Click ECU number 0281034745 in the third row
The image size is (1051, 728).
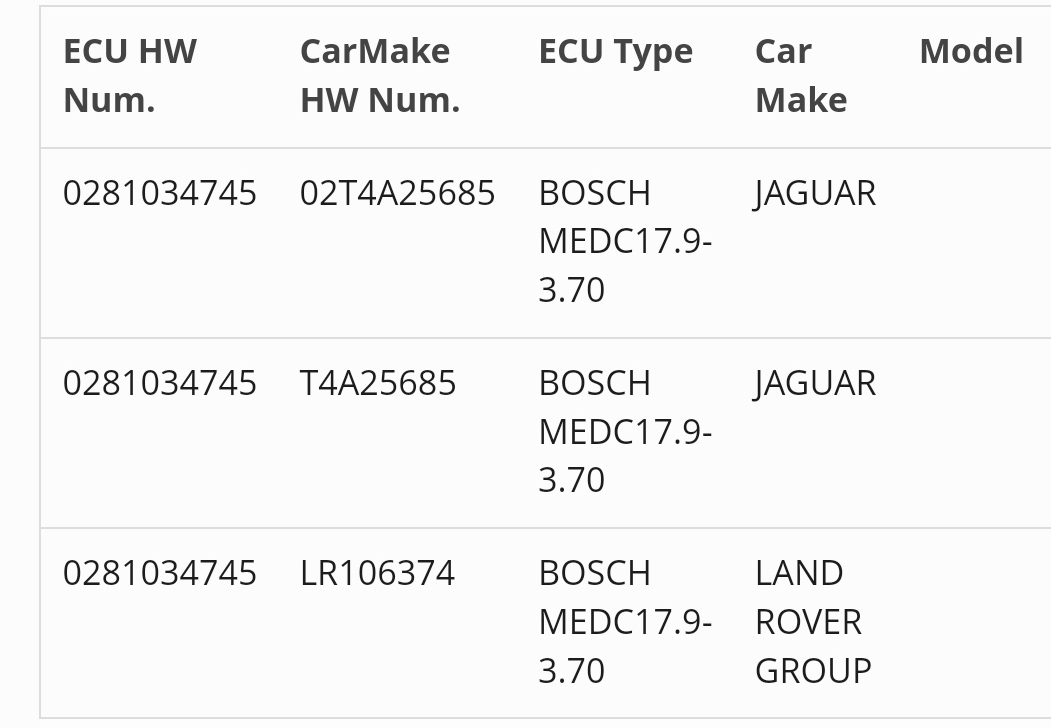160,573
